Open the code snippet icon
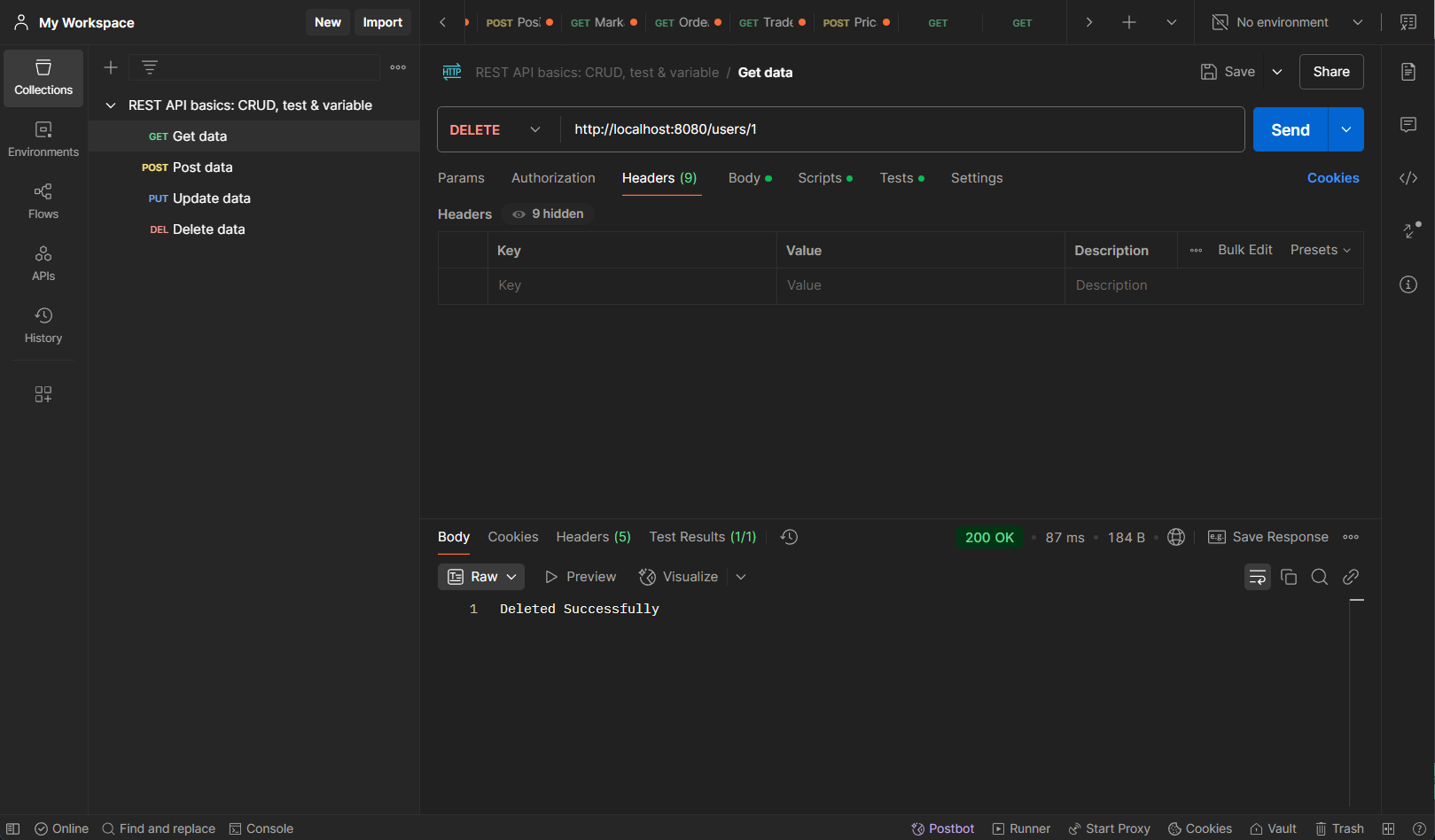This screenshot has width=1435, height=840. (x=1408, y=178)
